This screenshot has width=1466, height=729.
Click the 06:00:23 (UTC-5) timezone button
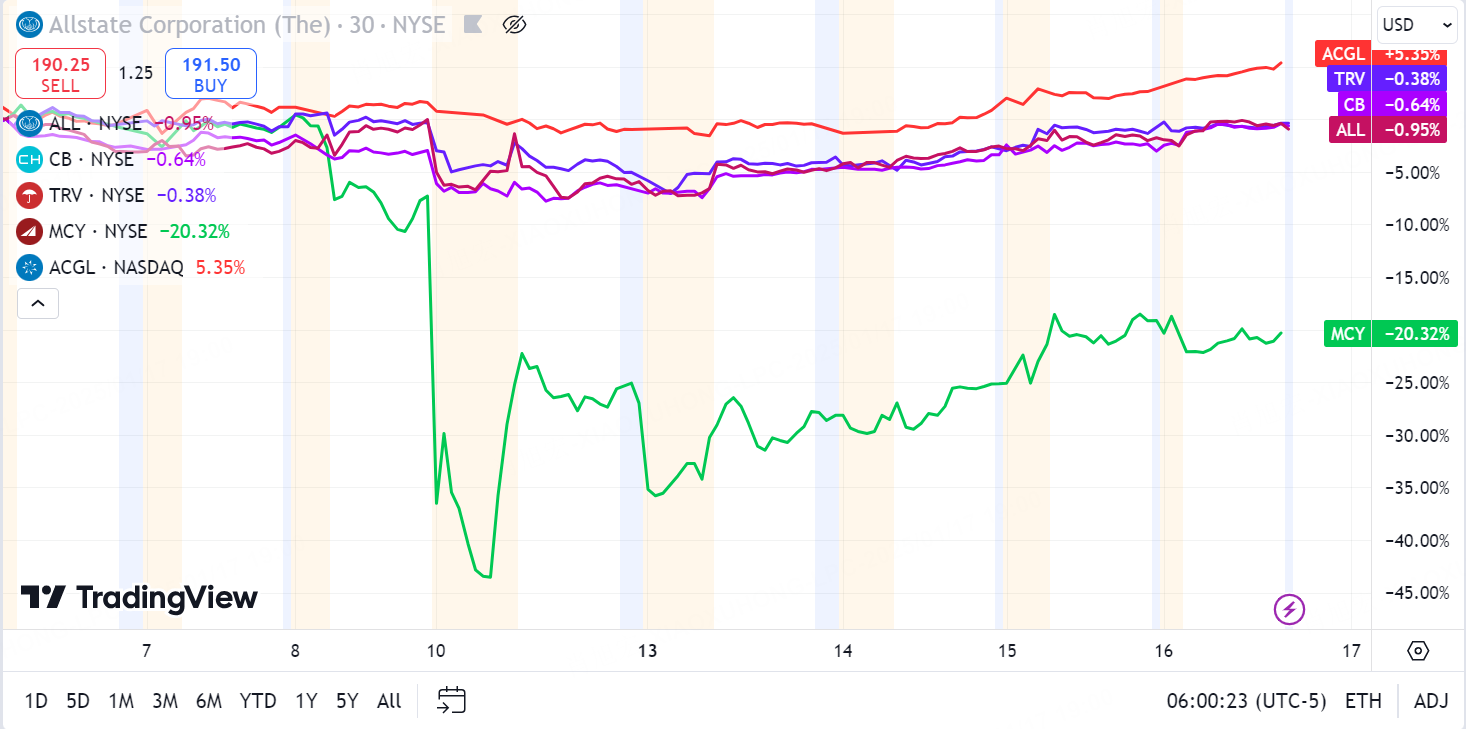click(1246, 701)
